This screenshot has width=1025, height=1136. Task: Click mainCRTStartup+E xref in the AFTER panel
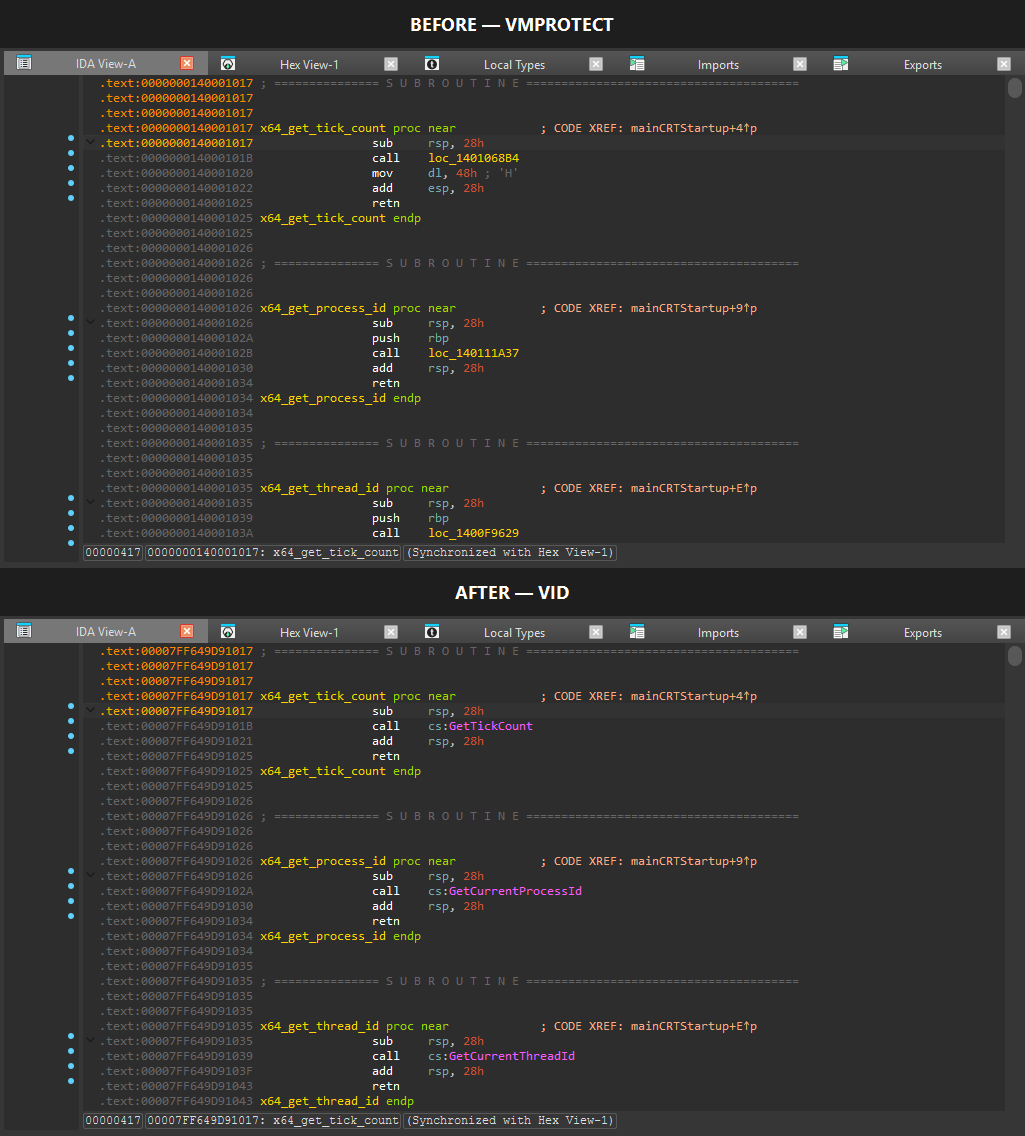click(x=693, y=1027)
